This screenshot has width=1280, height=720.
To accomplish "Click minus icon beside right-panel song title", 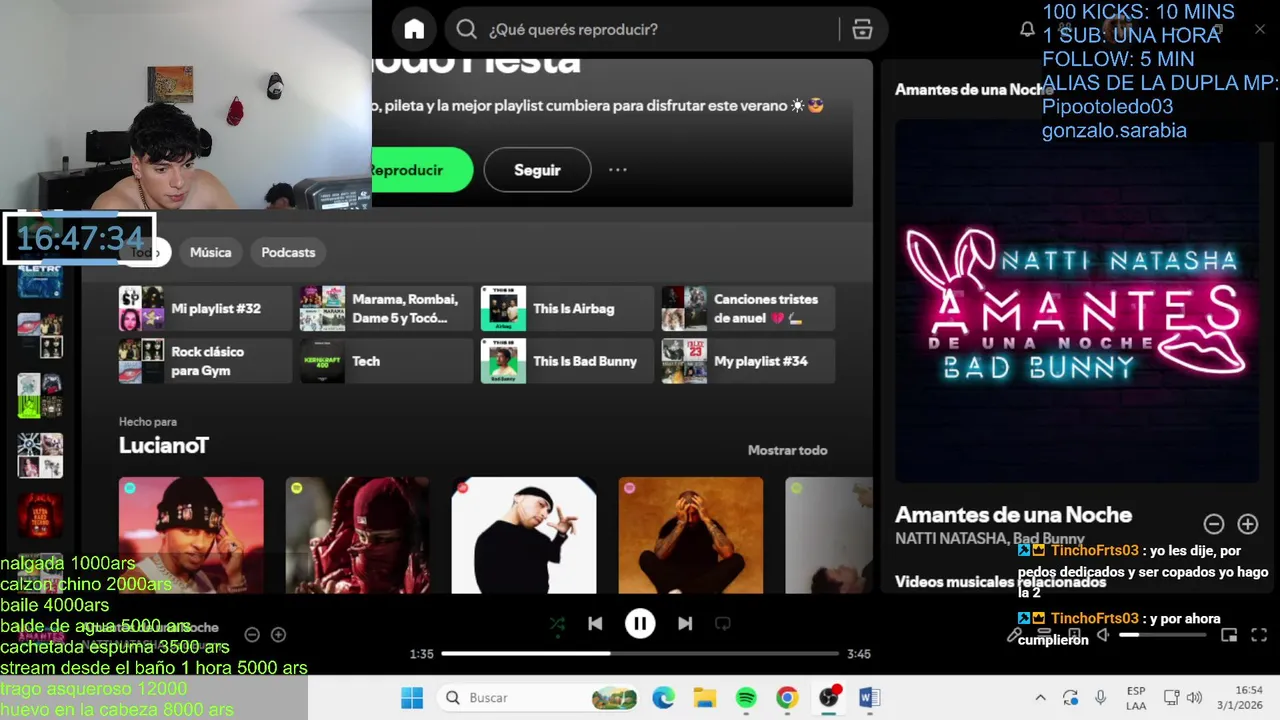I will 1214,524.
